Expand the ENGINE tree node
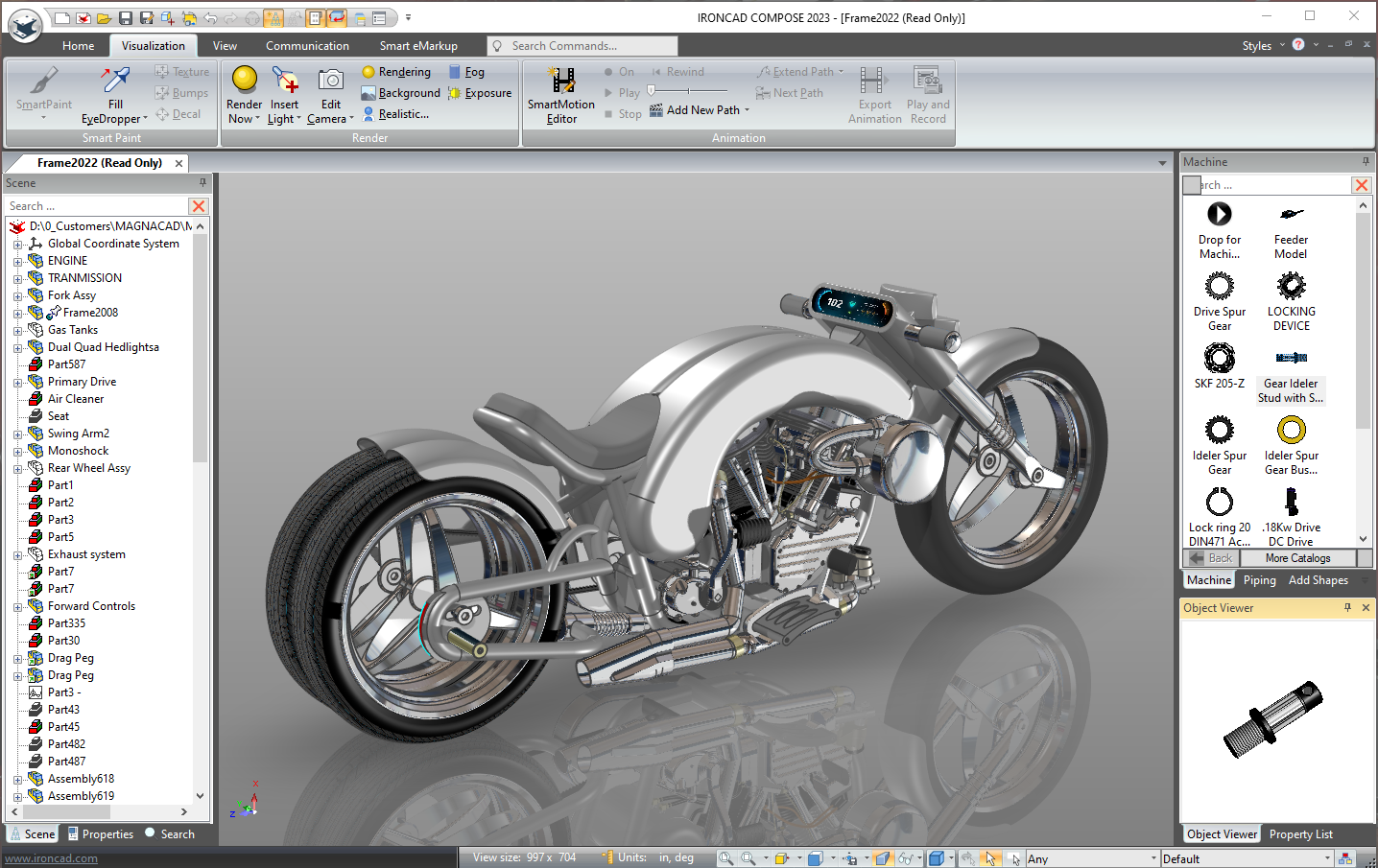This screenshot has height=868, width=1378. [x=17, y=262]
